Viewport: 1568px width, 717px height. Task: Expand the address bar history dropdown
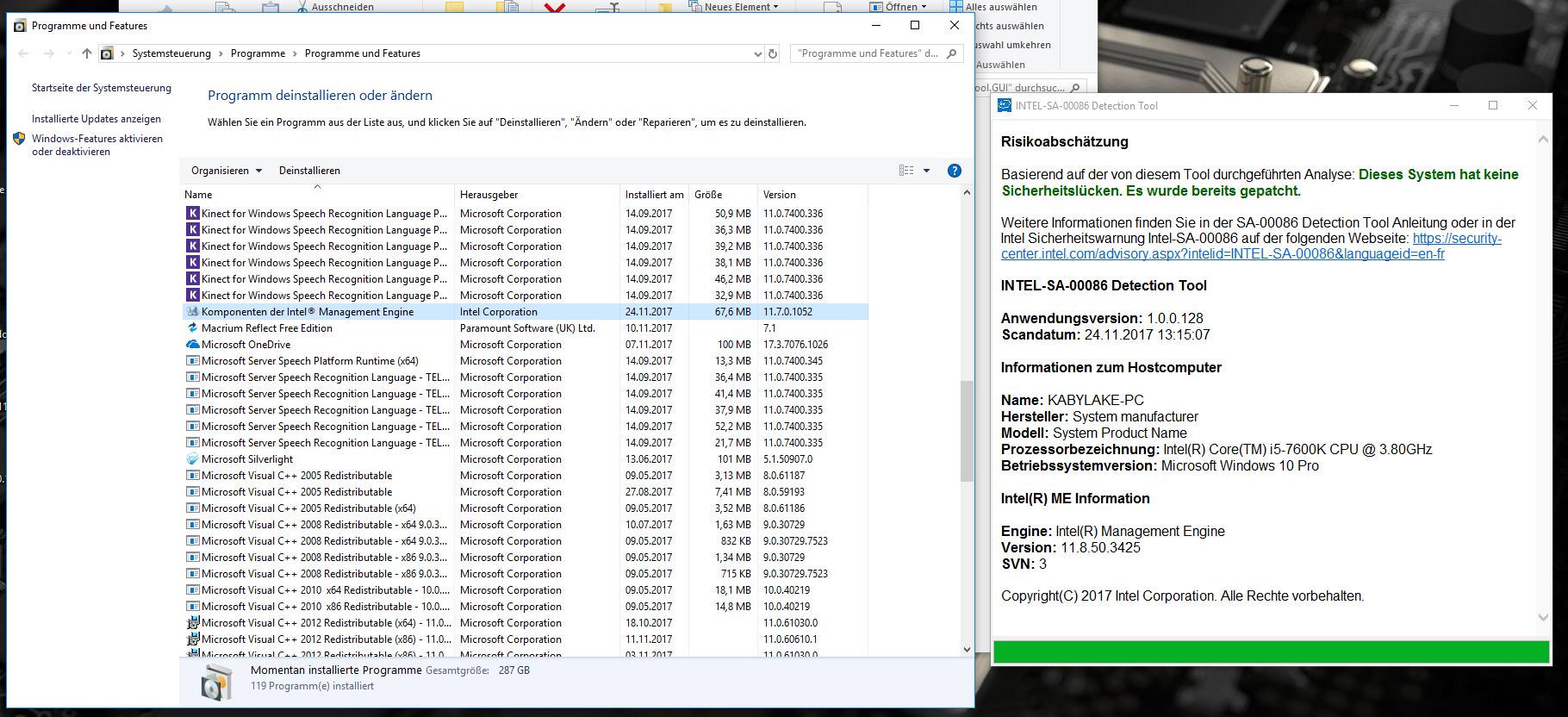(757, 53)
